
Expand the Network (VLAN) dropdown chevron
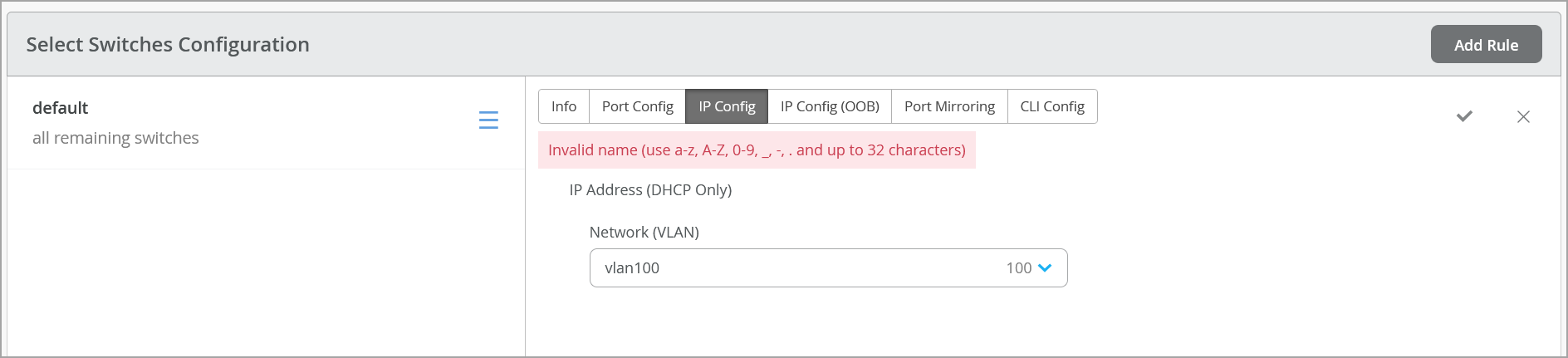(1045, 268)
